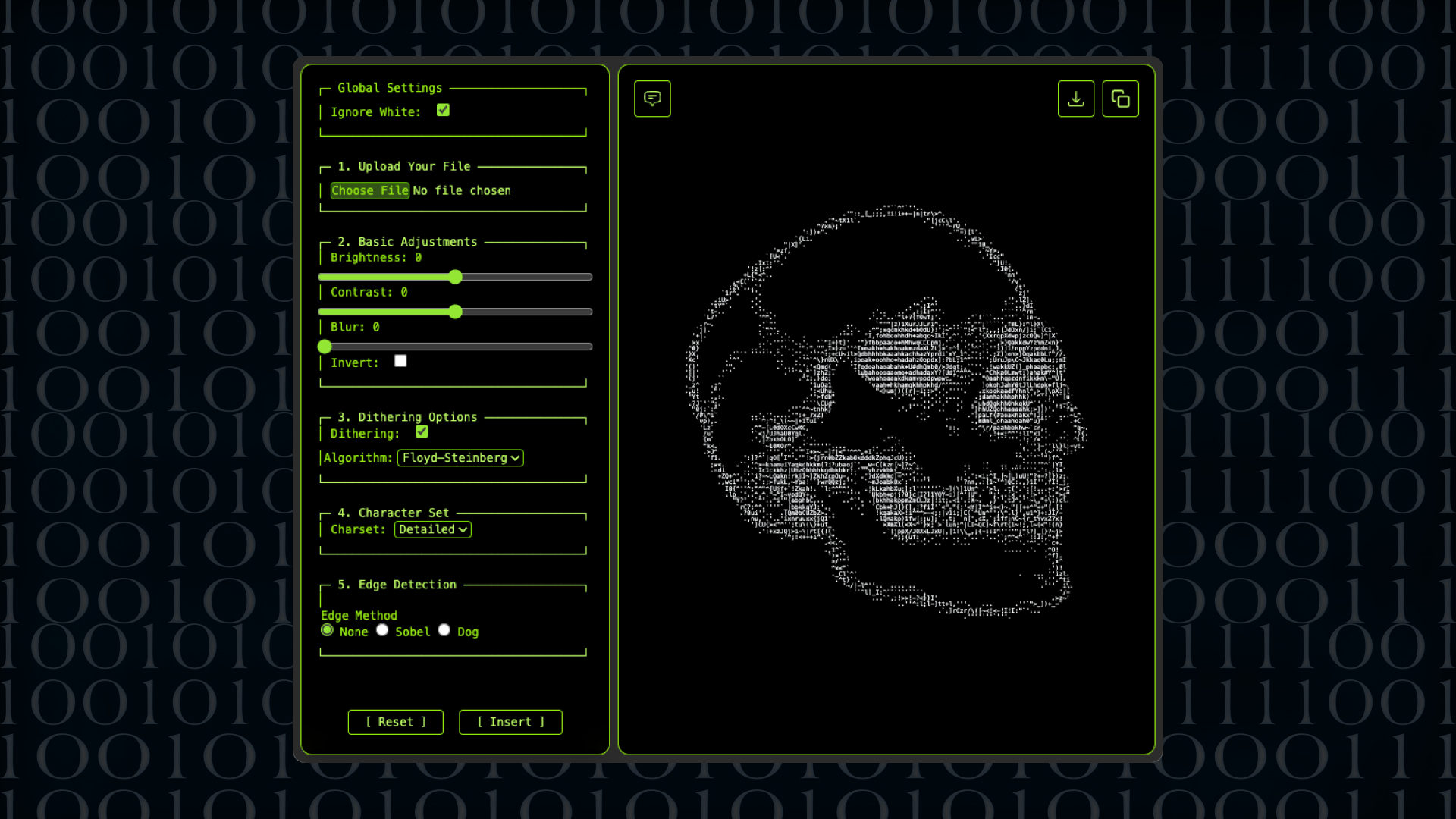
Task: Click the Blur slider handle
Action: [325, 347]
